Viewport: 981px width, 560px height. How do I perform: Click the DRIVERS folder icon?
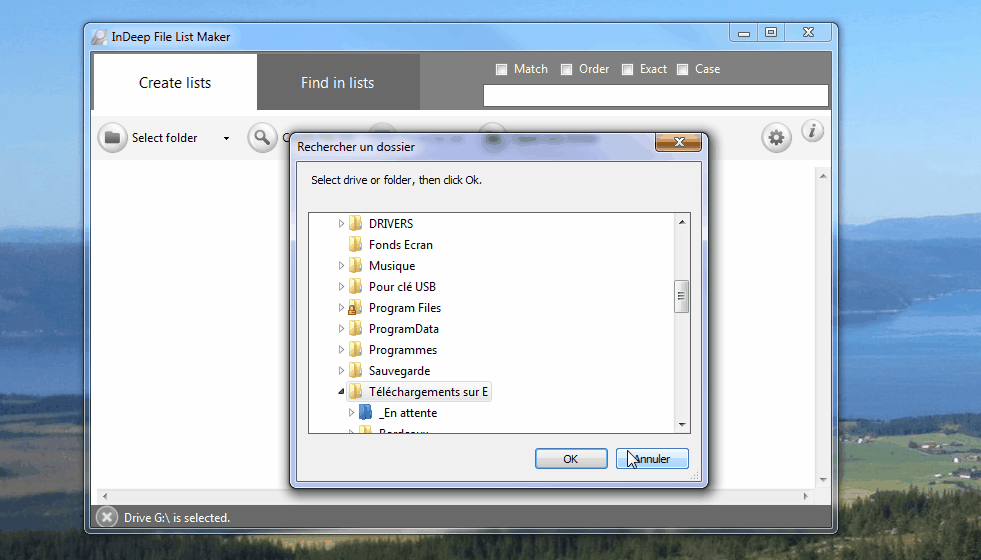(x=355, y=223)
